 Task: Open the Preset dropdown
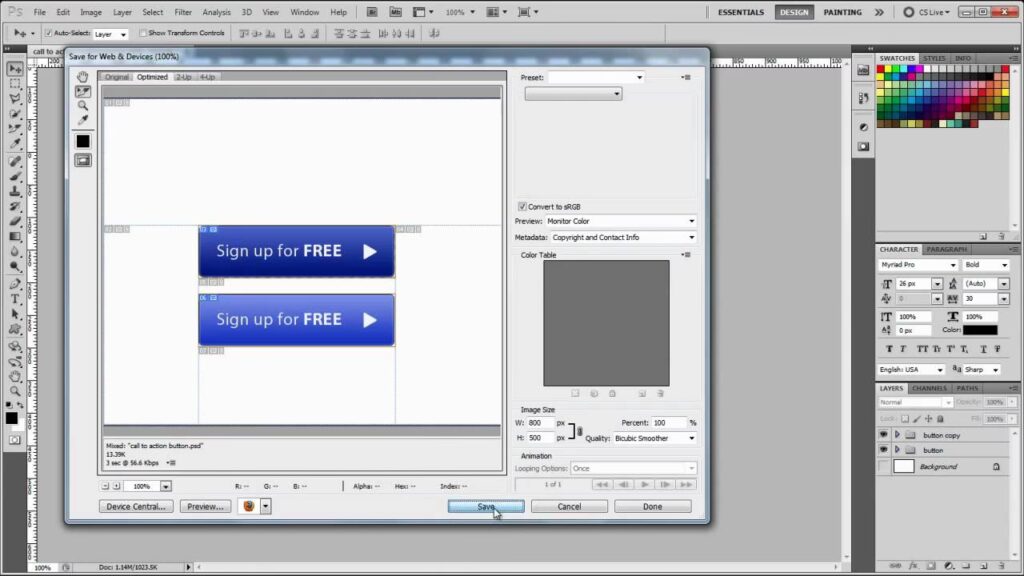tap(596, 77)
